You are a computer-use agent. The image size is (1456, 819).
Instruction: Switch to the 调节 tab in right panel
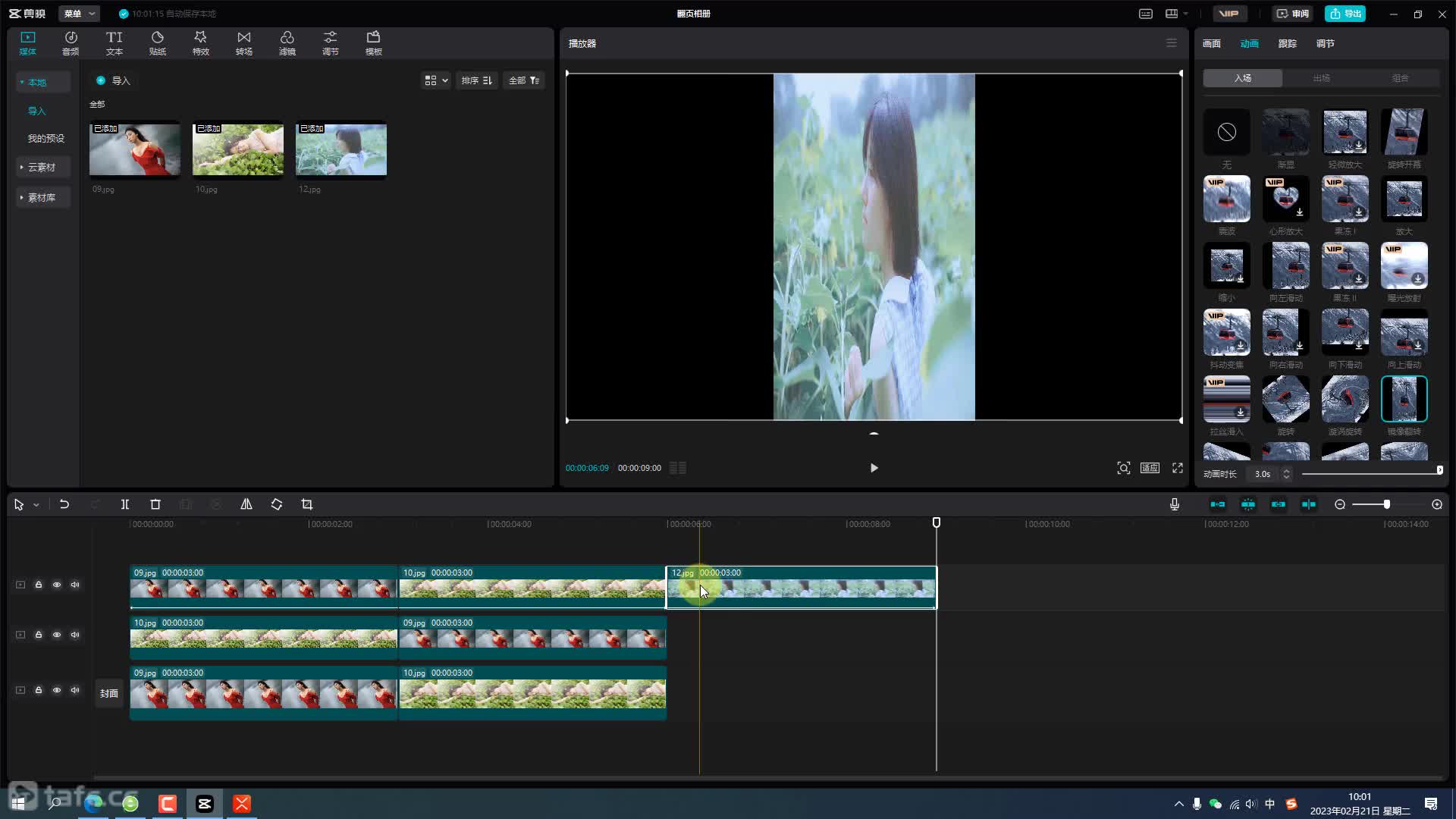tap(1326, 43)
